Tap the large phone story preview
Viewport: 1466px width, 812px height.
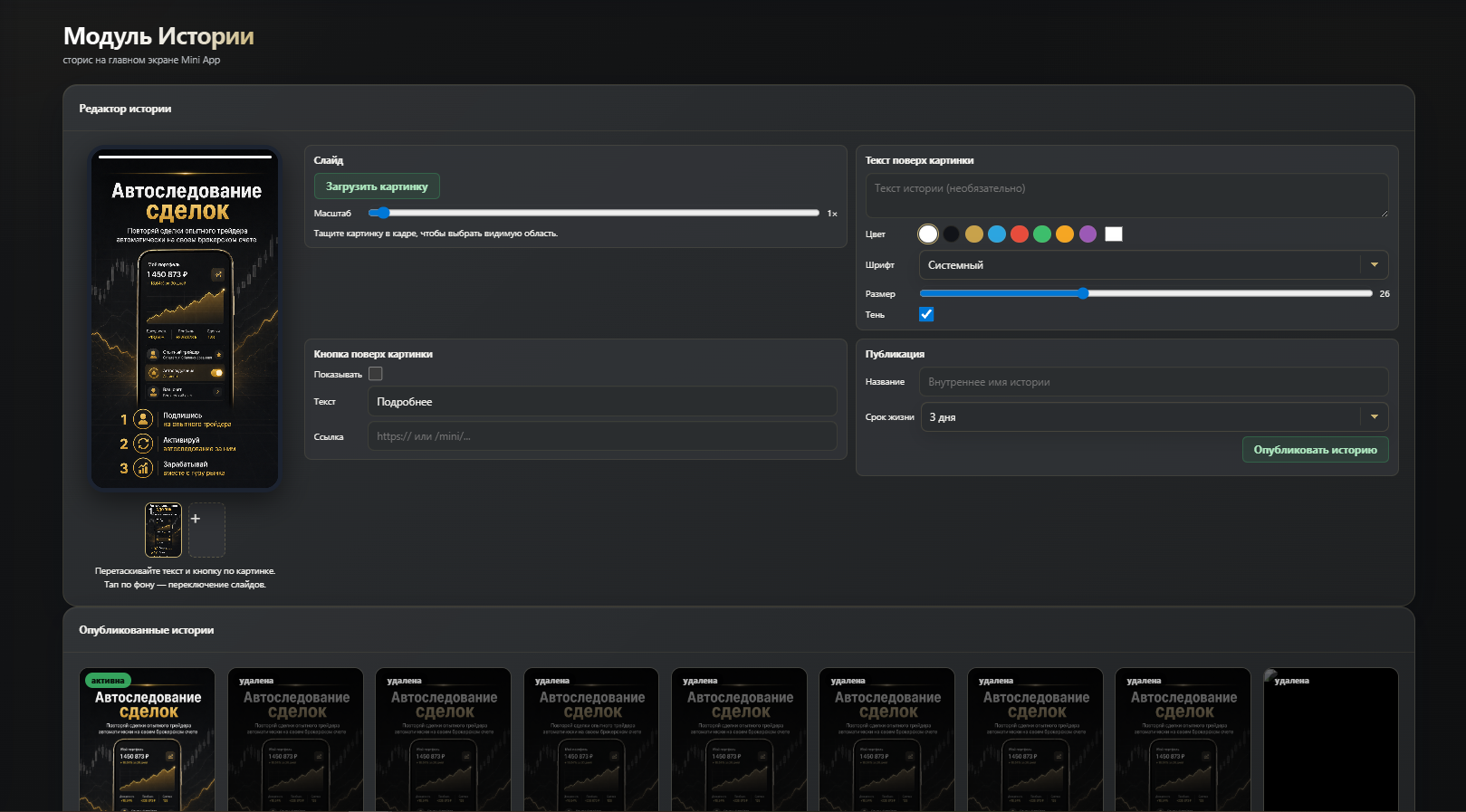(185, 319)
